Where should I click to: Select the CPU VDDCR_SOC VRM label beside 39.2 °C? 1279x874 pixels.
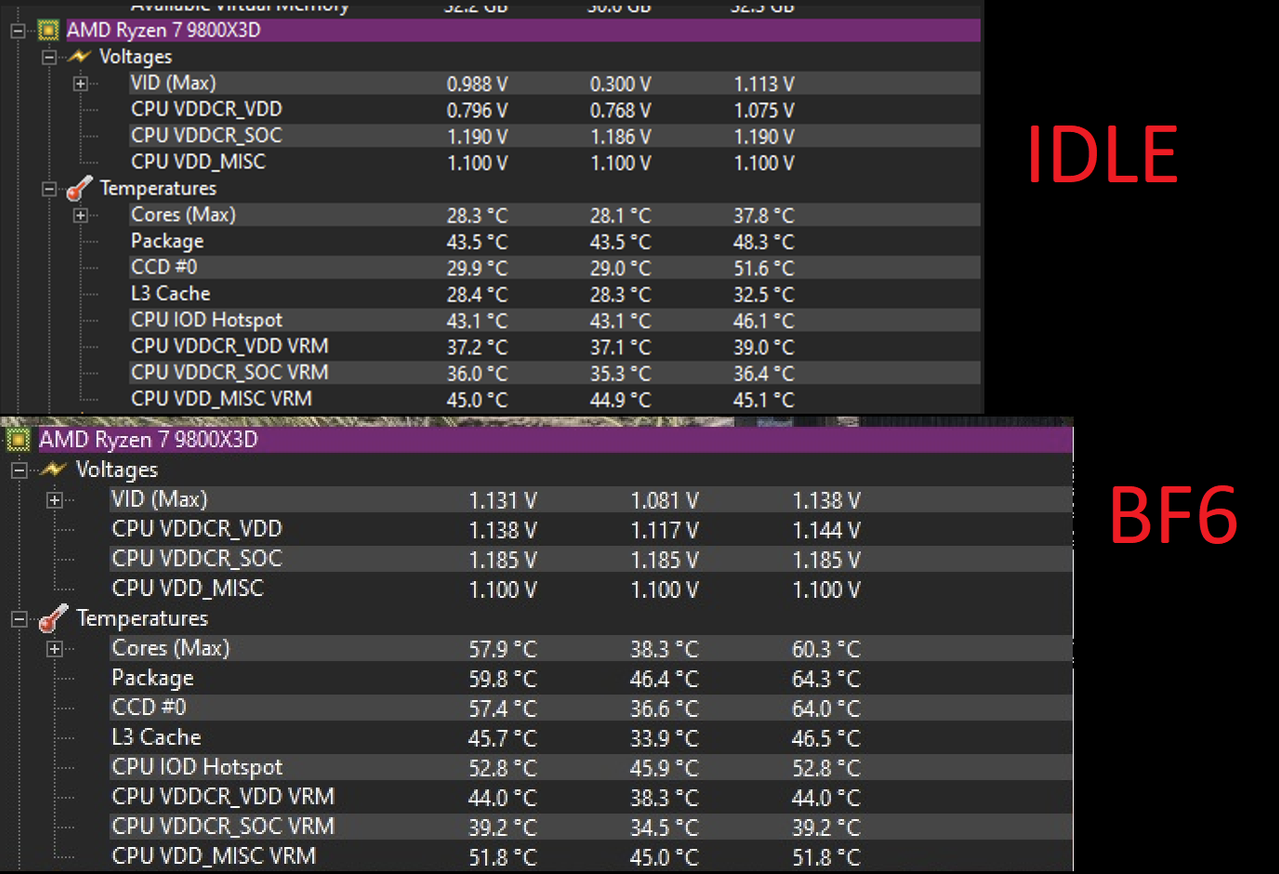point(223,827)
